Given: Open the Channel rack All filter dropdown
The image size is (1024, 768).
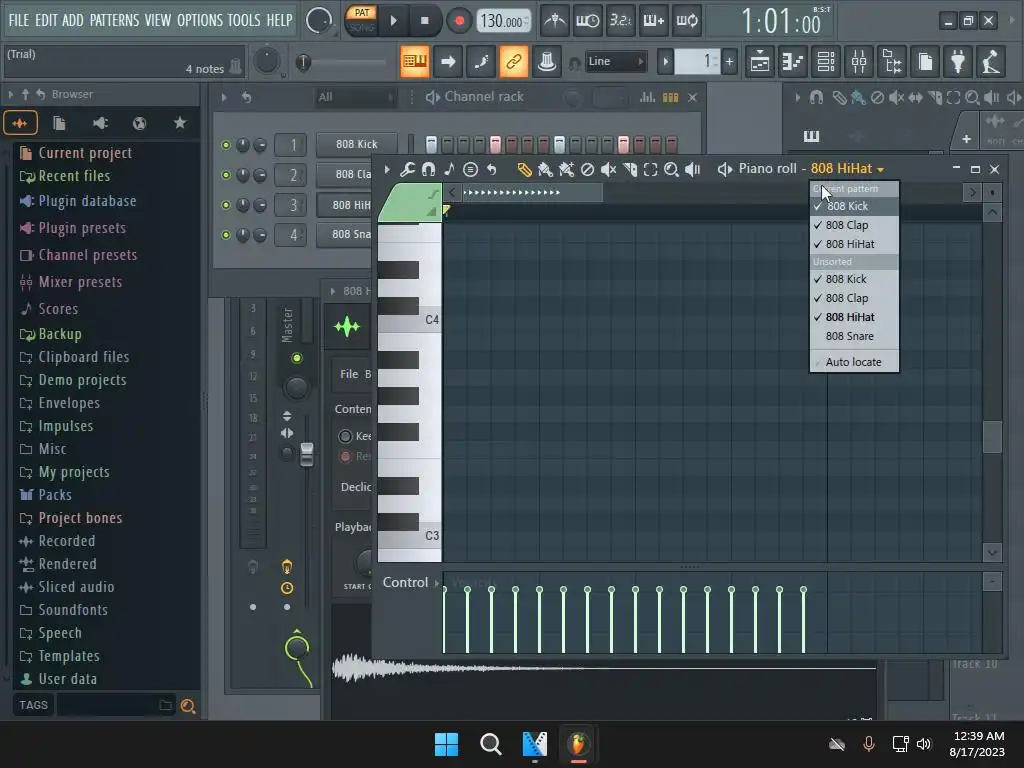Looking at the screenshot, I should (356, 97).
